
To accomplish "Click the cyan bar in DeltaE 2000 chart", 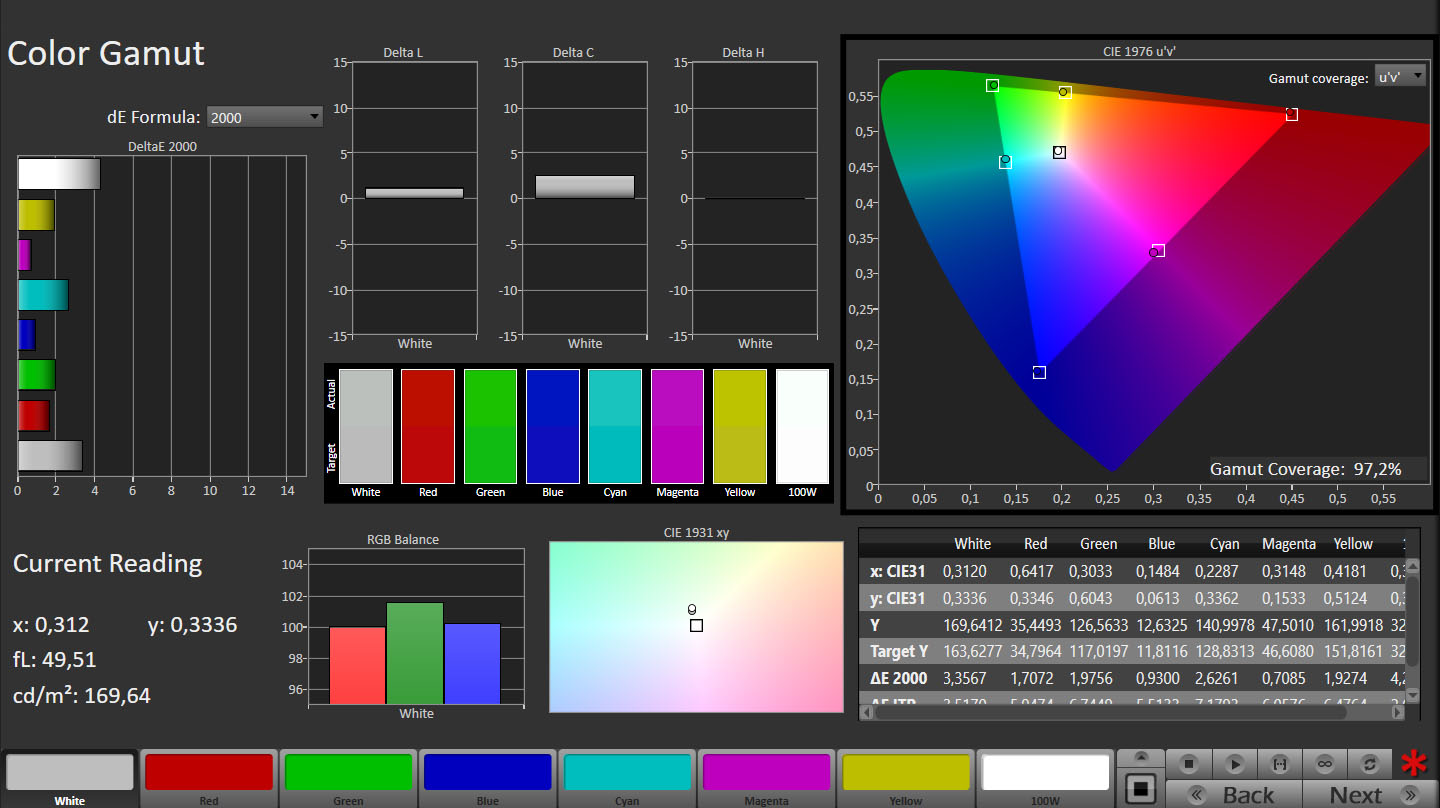I will (x=43, y=295).
